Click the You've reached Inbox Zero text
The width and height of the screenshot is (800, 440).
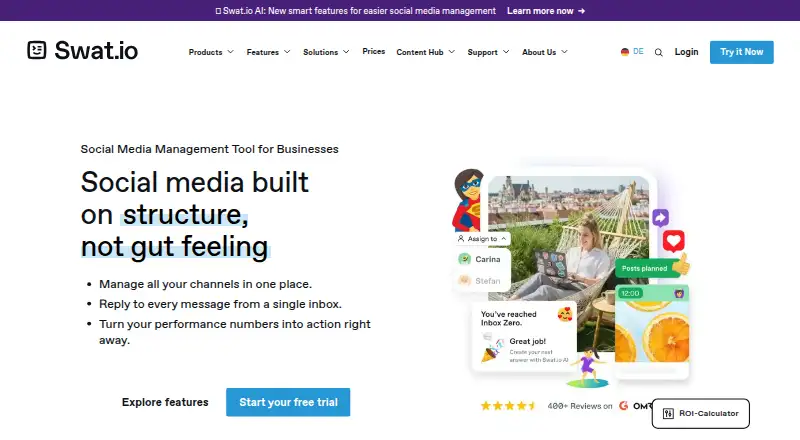(x=509, y=319)
